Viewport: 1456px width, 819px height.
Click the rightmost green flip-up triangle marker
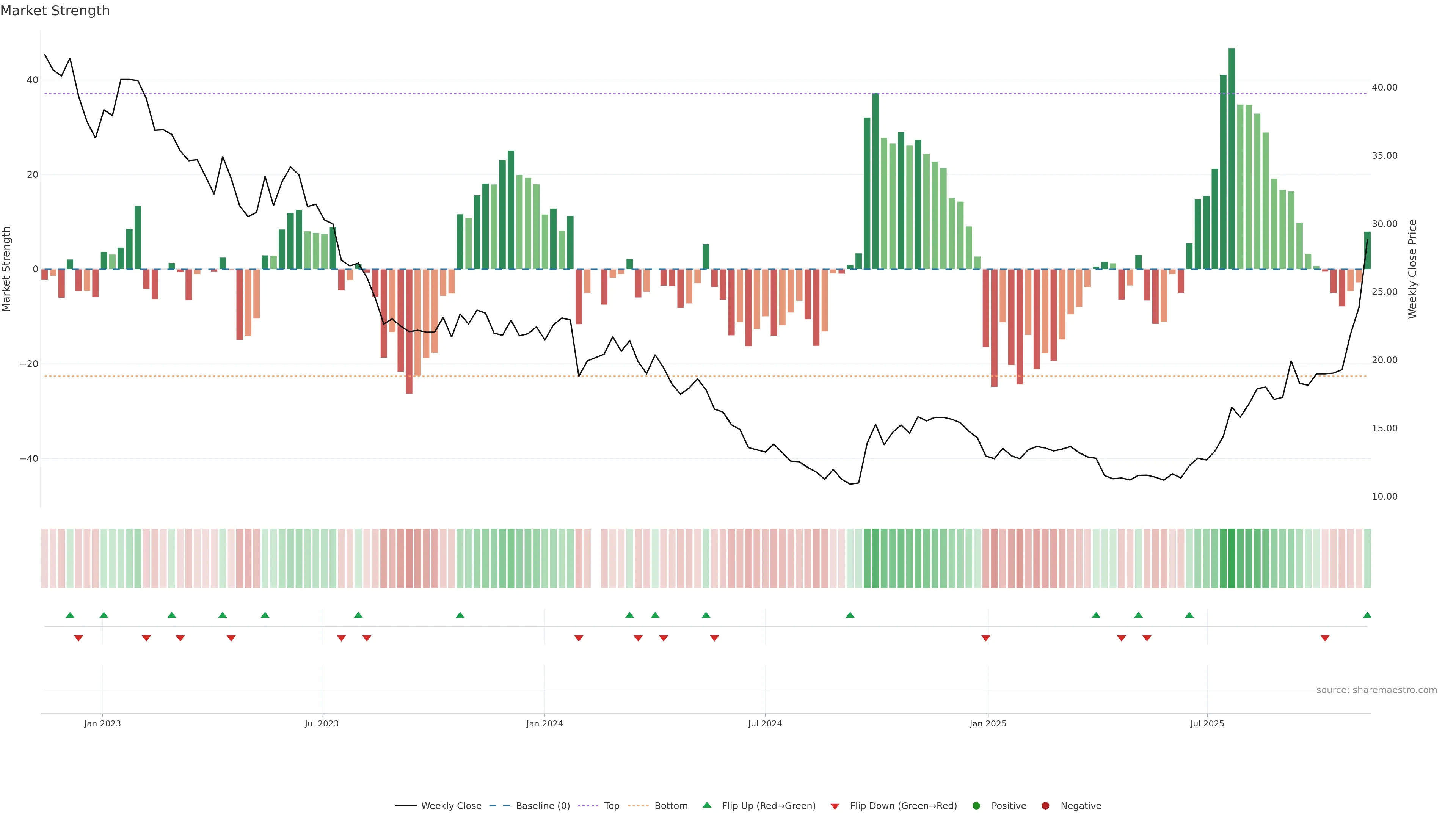[1367, 615]
